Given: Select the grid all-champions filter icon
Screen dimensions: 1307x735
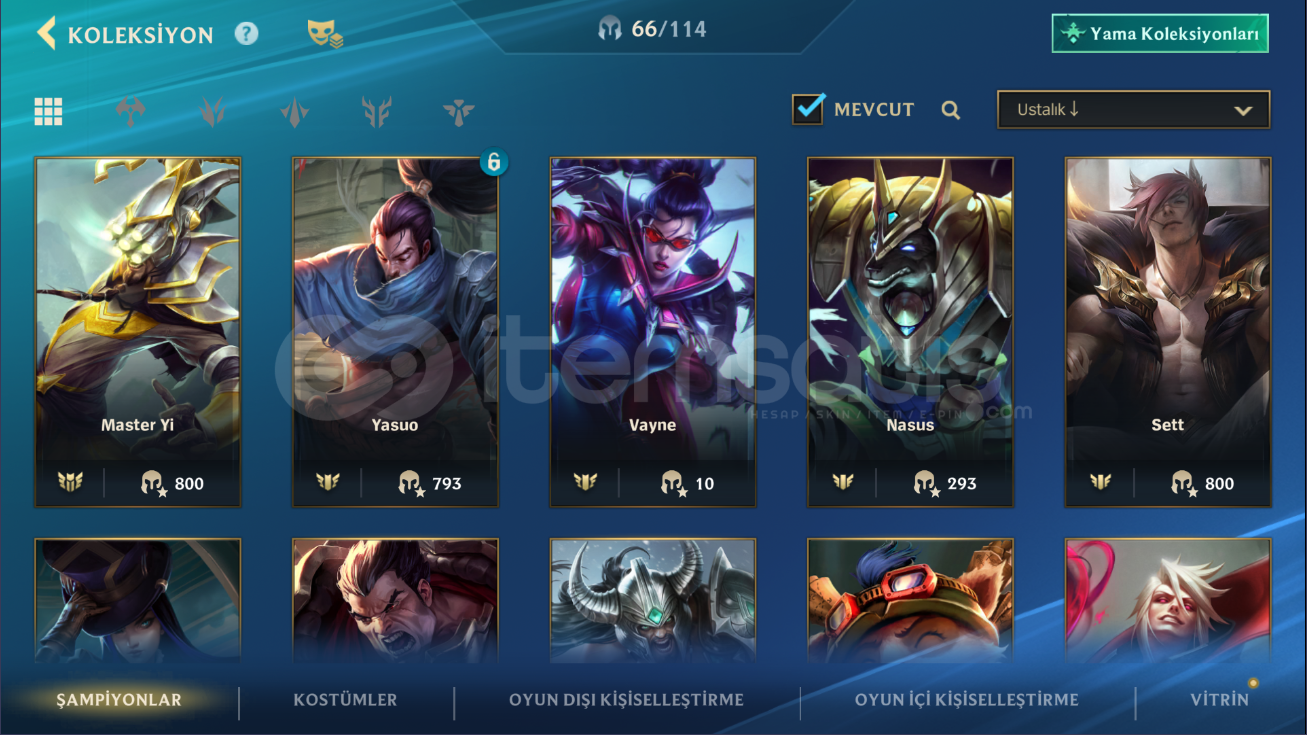Looking at the screenshot, I should (x=48, y=111).
